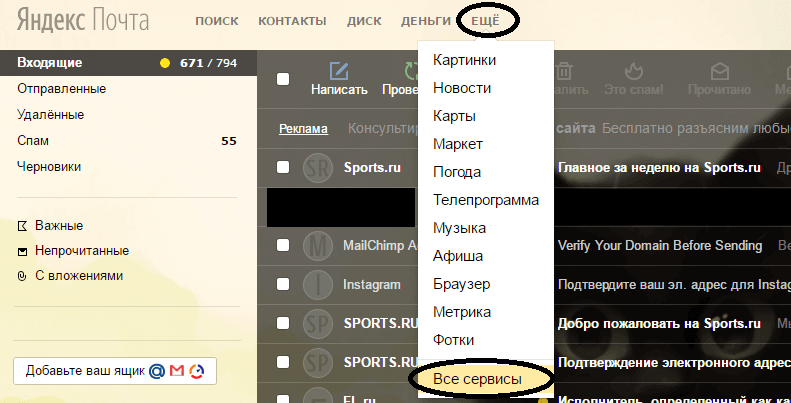Image resolution: width=791 pixels, height=403 pixels.
Task: Click the M avatar for MailChimp
Action: click(x=318, y=246)
